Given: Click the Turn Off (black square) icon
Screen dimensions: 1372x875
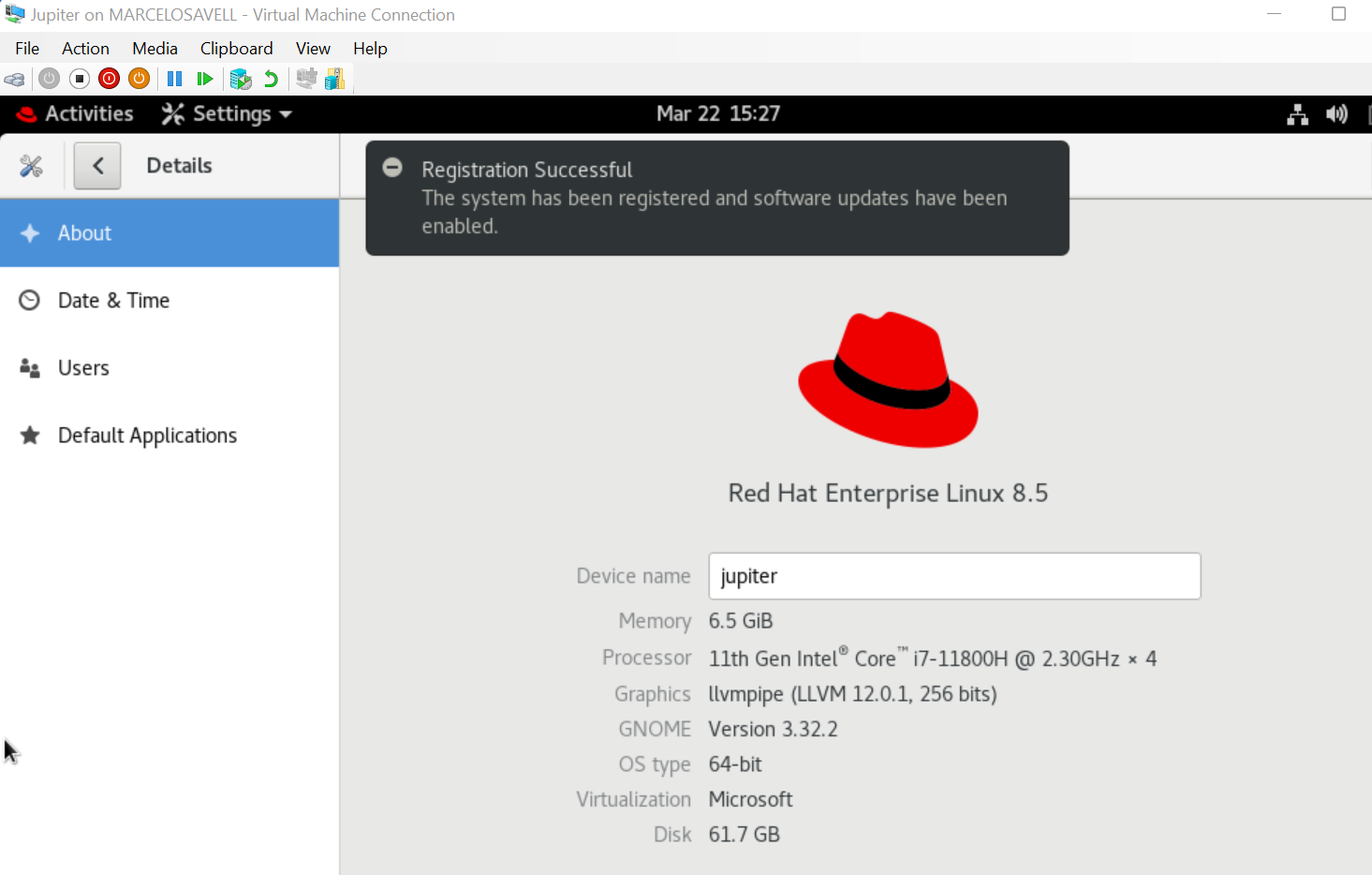Looking at the screenshot, I should [80, 80].
